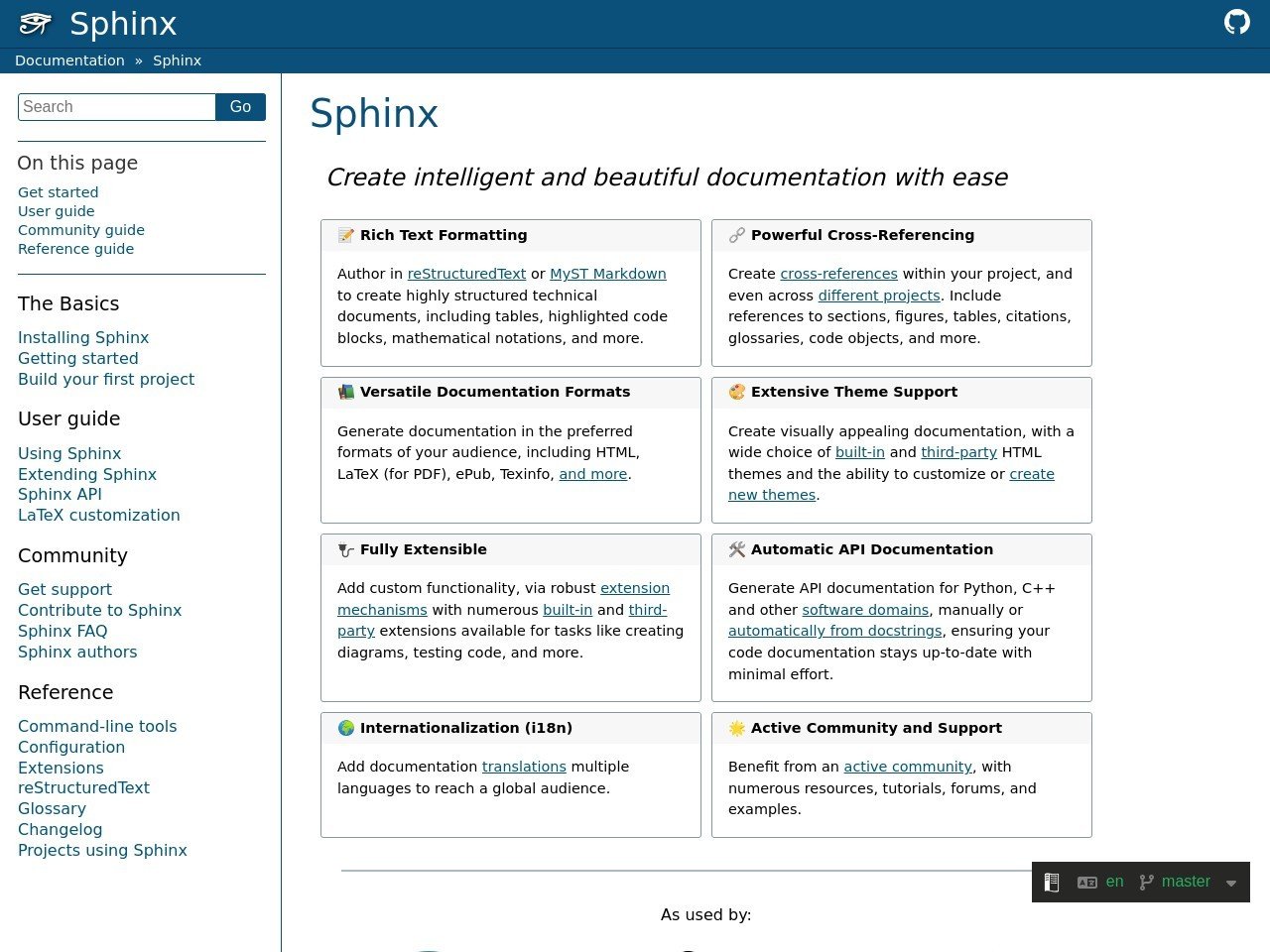The height and width of the screenshot is (952, 1270).
Task: Open Sphinx authors page
Action: (77, 653)
